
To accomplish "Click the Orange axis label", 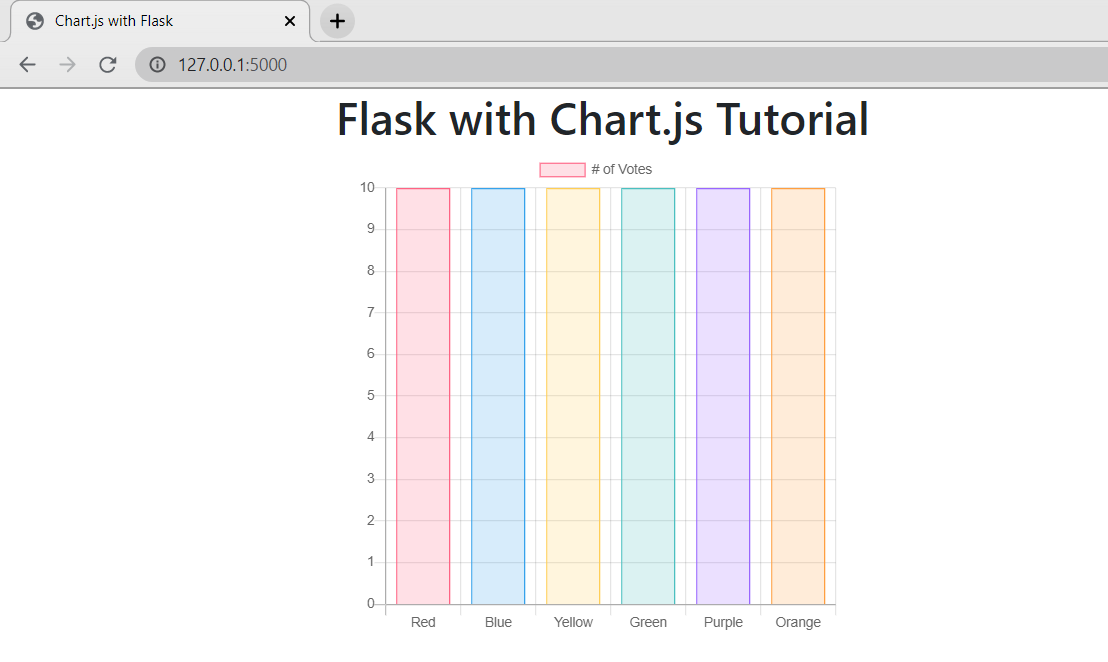I will (798, 622).
